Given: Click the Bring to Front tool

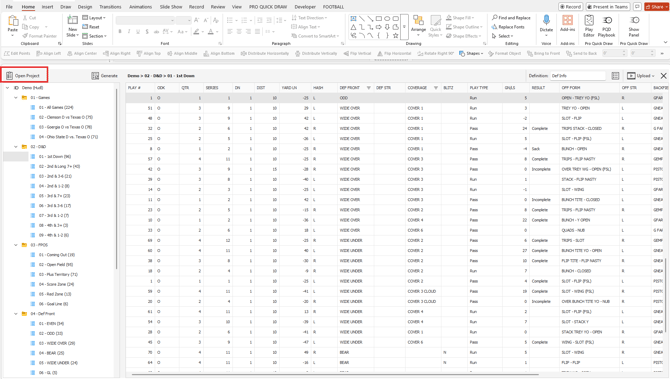Looking at the screenshot, I should 544,53.
